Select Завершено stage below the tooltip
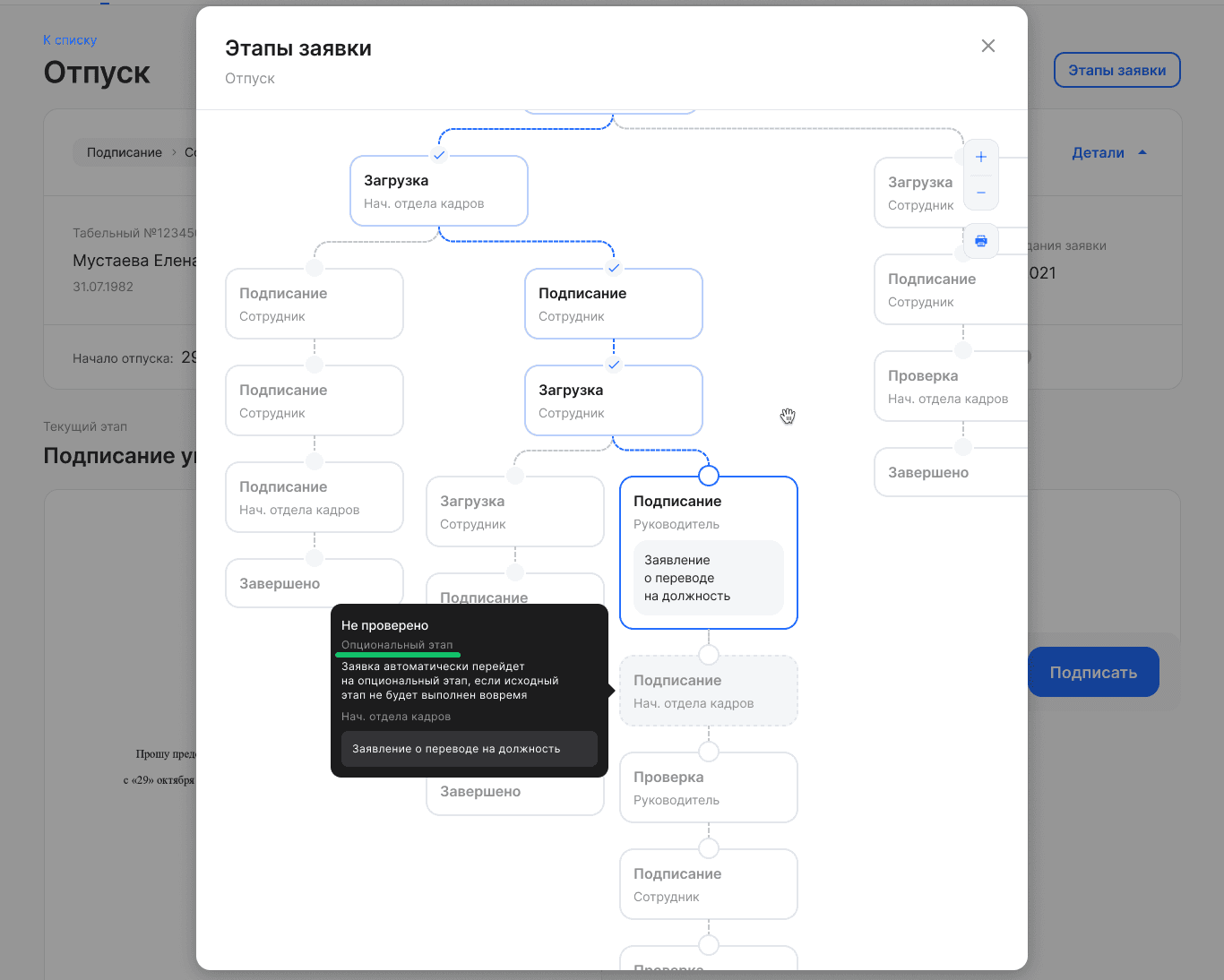Image resolution: width=1224 pixels, height=980 pixels. (515, 794)
